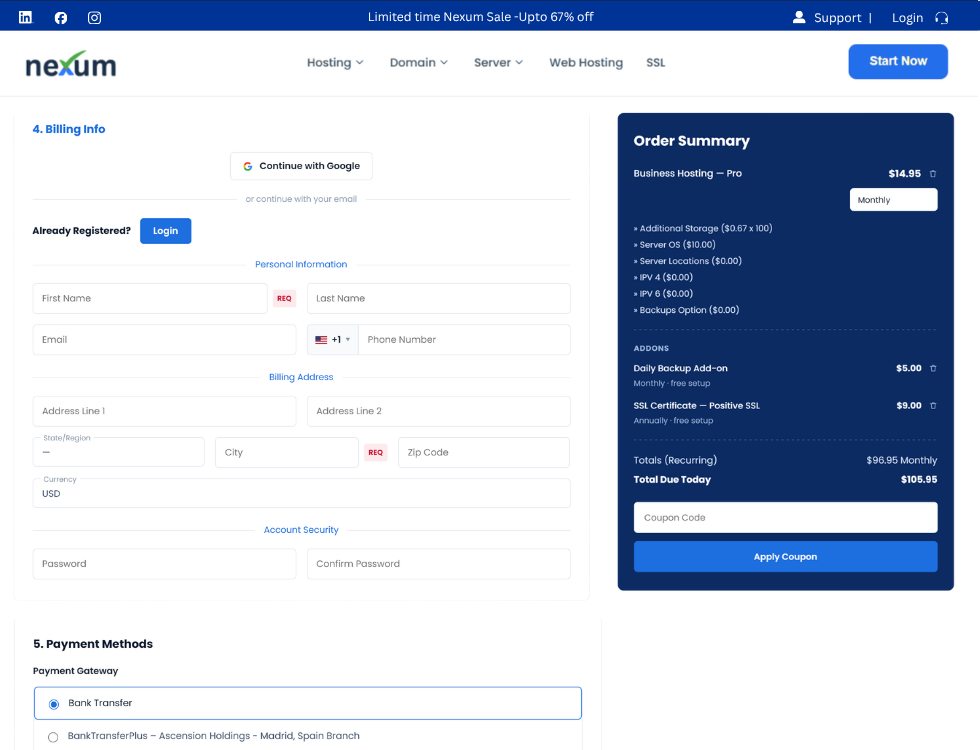Click the Nexum logo
This screenshot has height=750, width=980.
tap(71, 64)
